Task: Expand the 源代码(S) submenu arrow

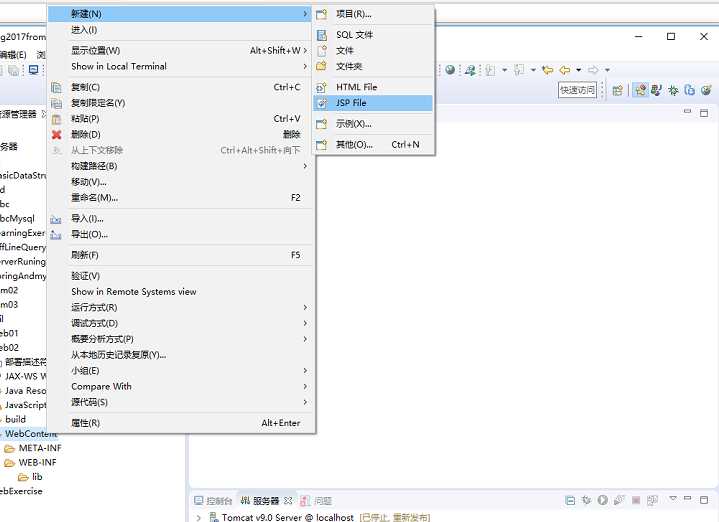Action: click(305, 402)
